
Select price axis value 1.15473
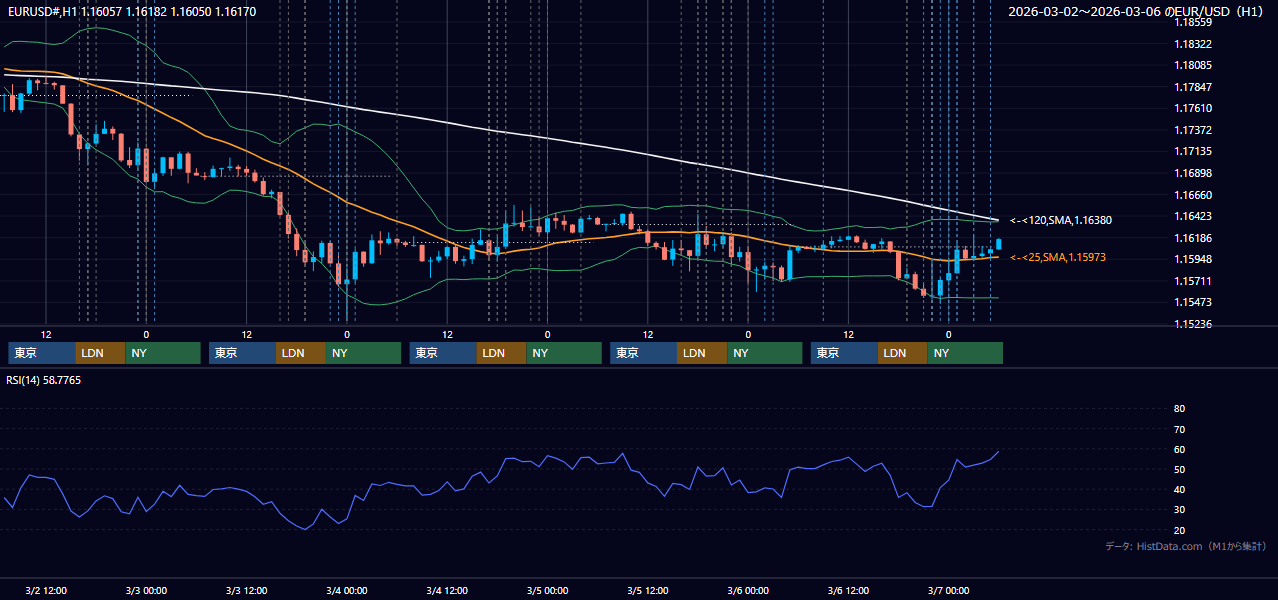pyautogui.click(x=1192, y=303)
